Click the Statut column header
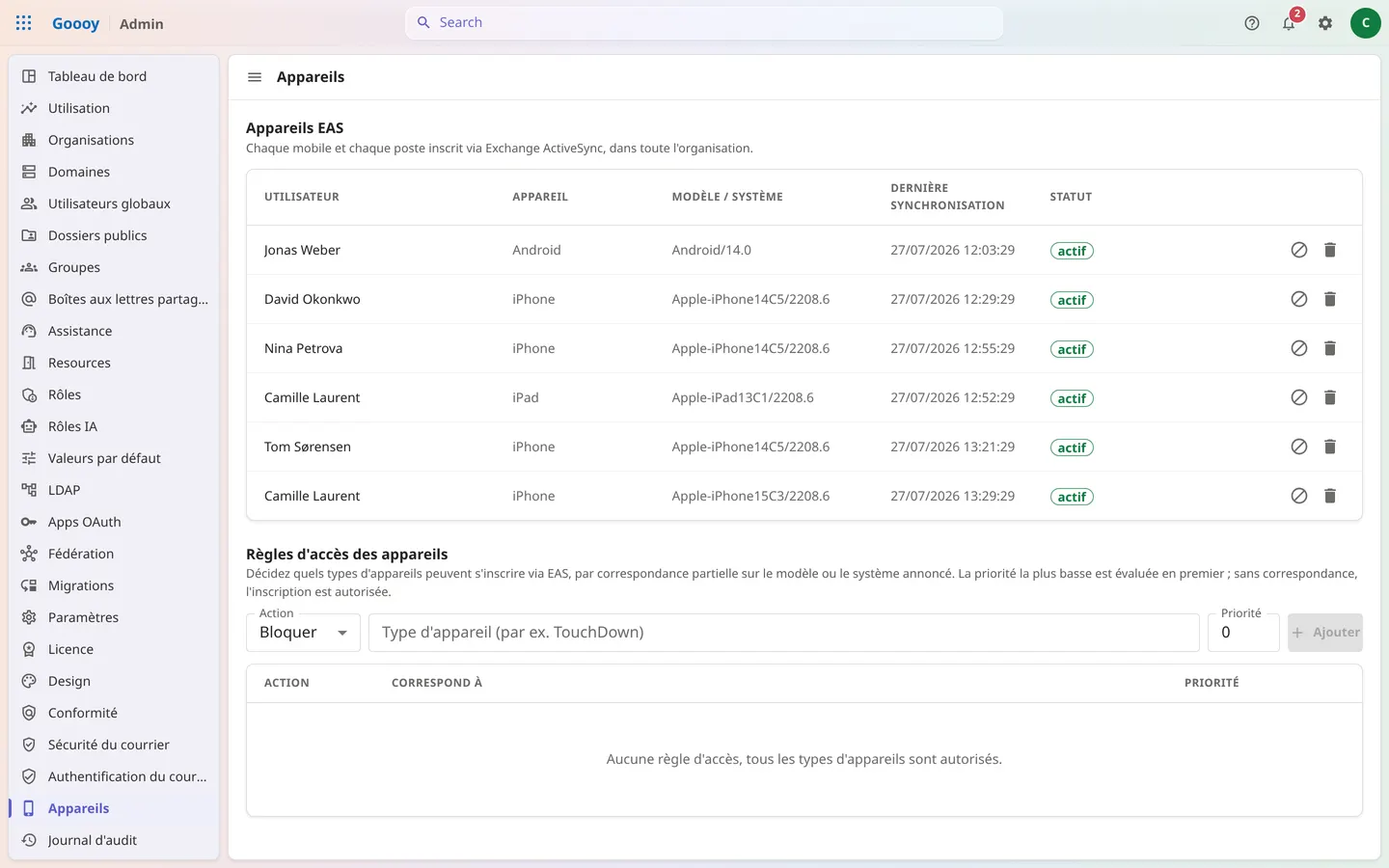Image resolution: width=1389 pixels, height=868 pixels. (1071, 197)
